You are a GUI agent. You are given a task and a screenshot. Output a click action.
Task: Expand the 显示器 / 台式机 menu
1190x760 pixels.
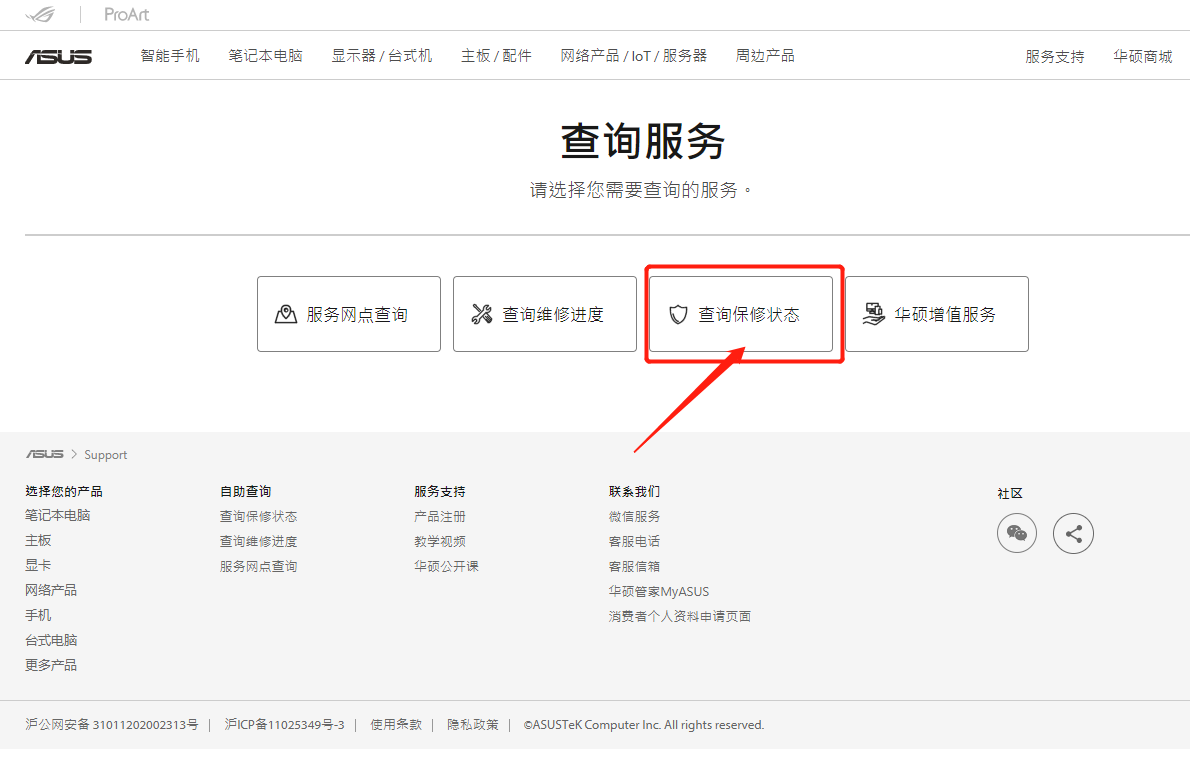pyautogui.click(x=382, y=56)
